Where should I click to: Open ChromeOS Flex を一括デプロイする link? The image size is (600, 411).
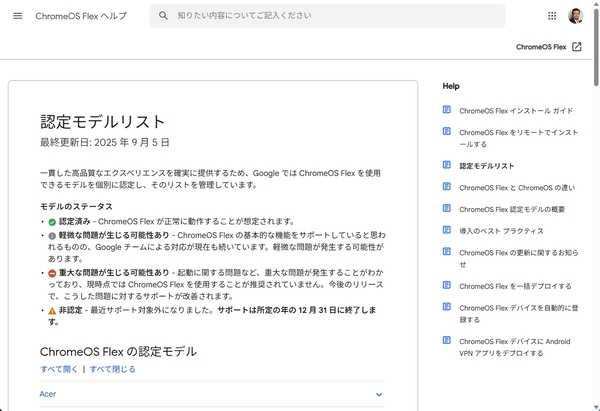pos(515,286)
